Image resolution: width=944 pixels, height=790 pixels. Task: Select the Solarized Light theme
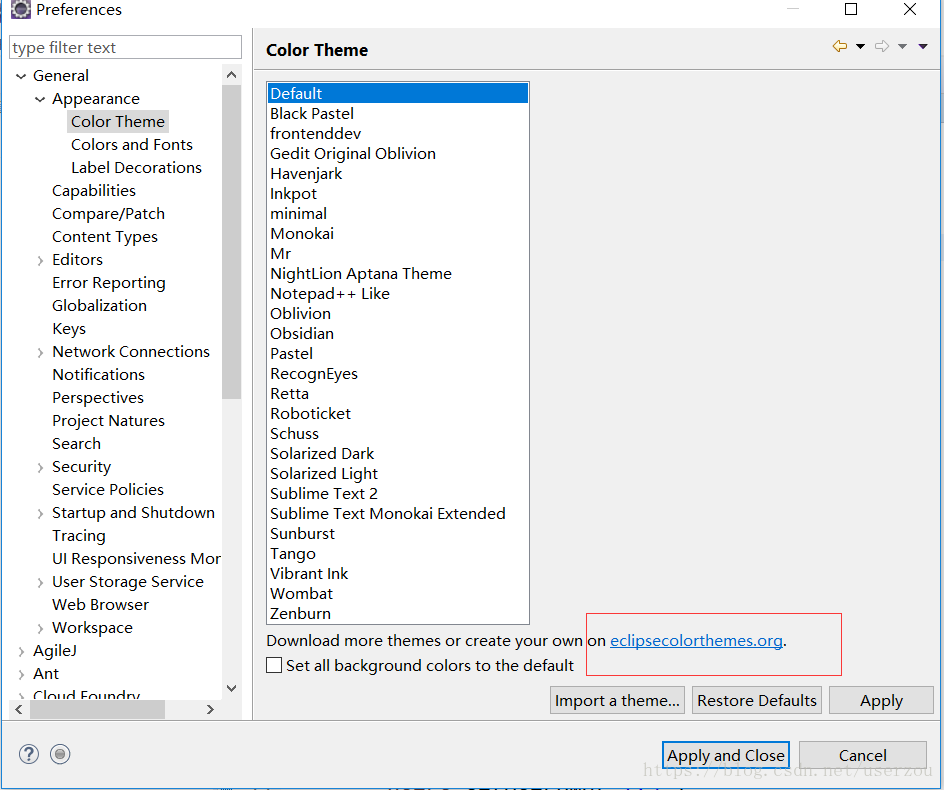[x=398, y=473]
